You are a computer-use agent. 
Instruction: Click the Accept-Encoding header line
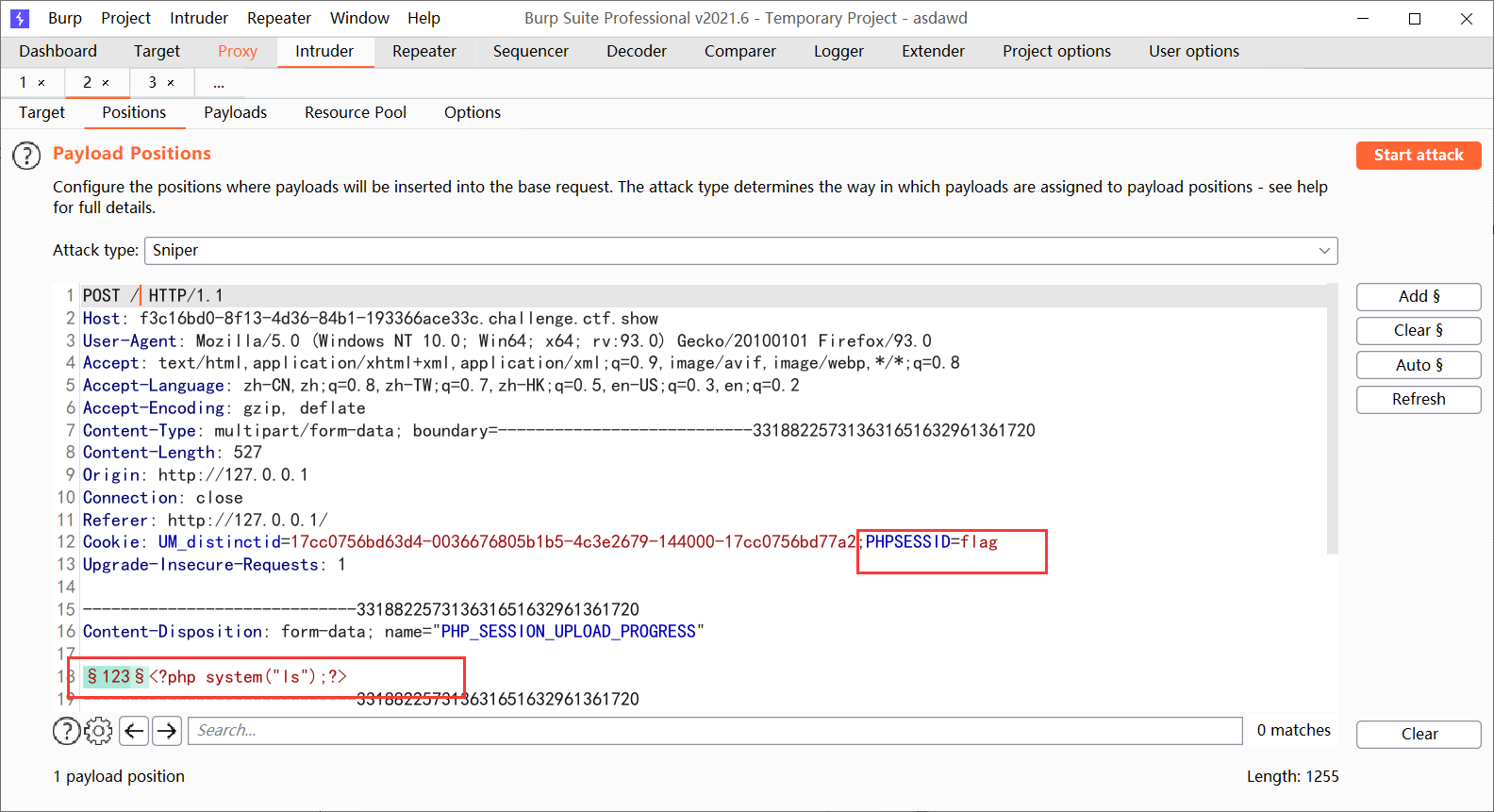(224, 408)
